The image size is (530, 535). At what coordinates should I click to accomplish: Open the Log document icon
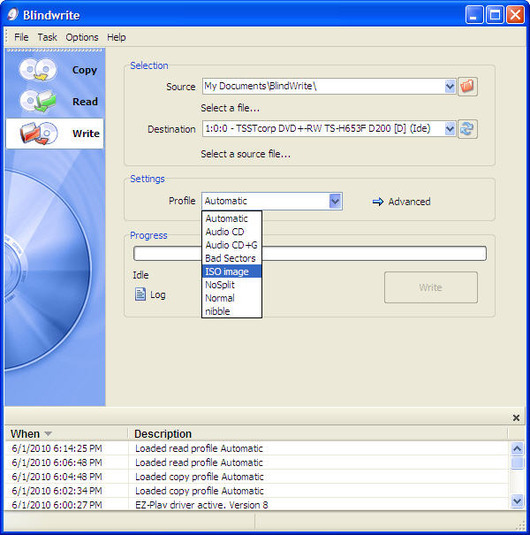click(x=140, y=294)
